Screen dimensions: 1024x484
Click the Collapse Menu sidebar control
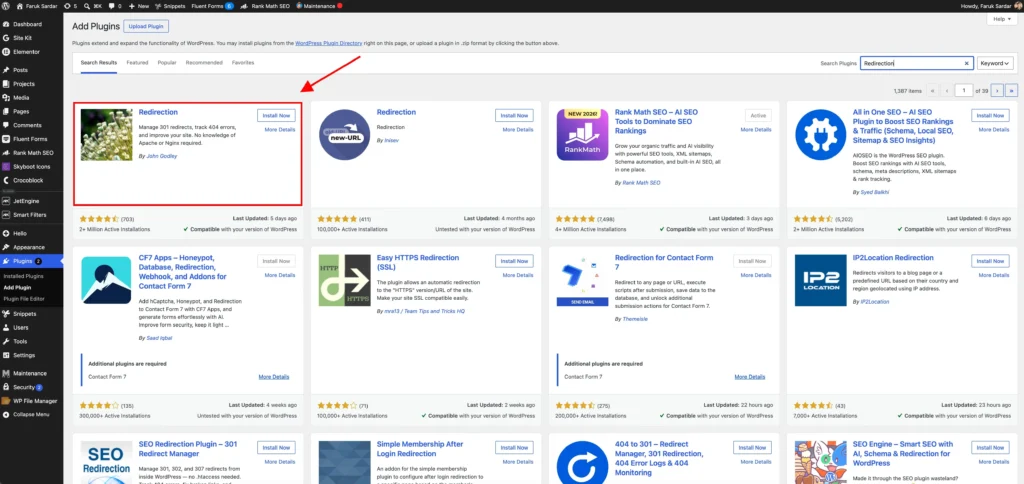[x=31, y=415]
